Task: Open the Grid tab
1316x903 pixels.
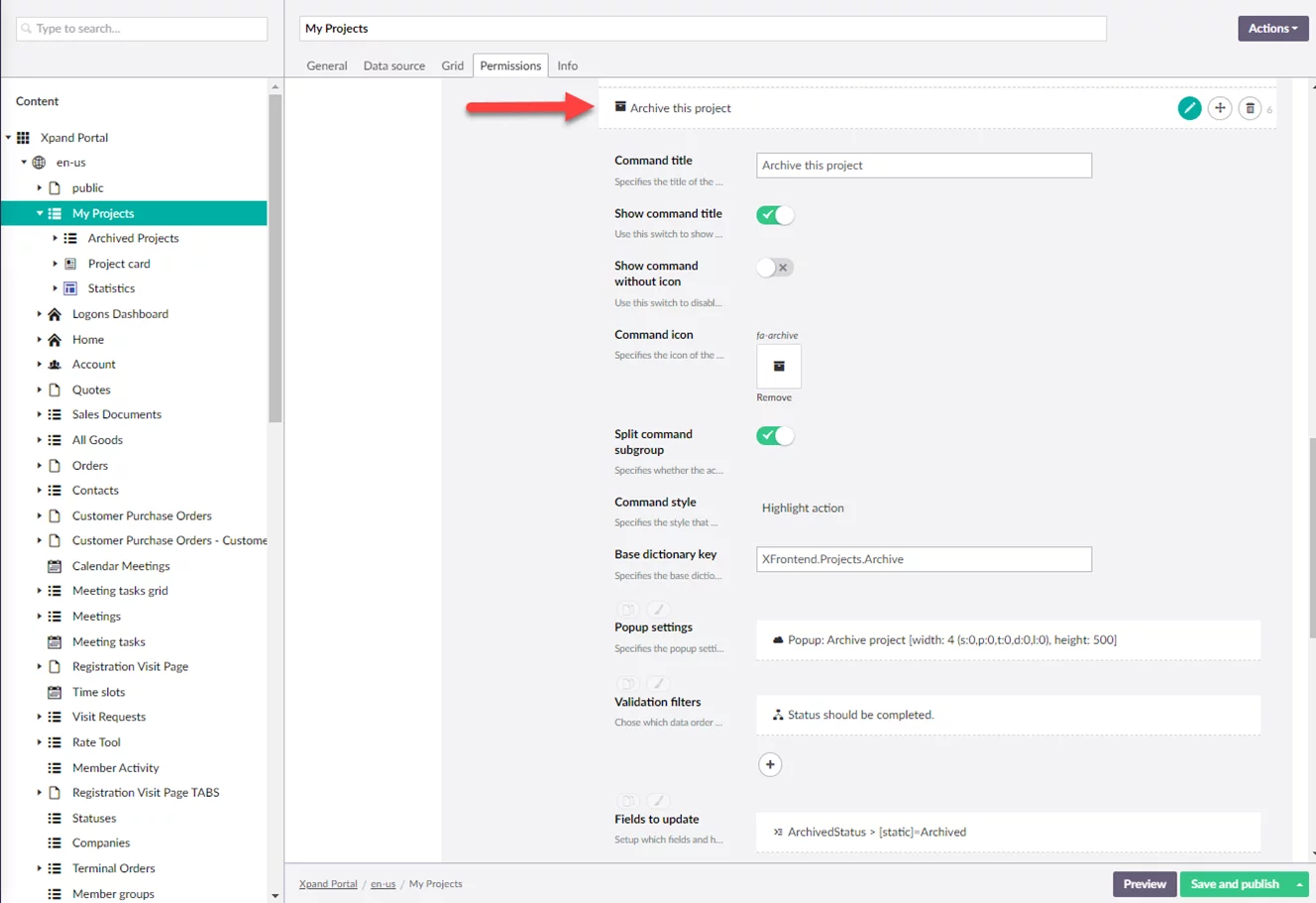Action: (452, 65)
